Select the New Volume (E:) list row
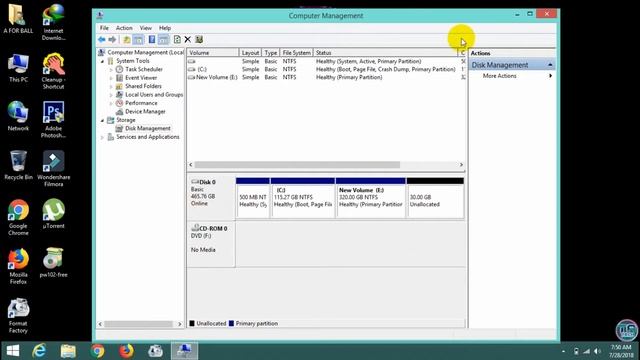 (326, 77)
